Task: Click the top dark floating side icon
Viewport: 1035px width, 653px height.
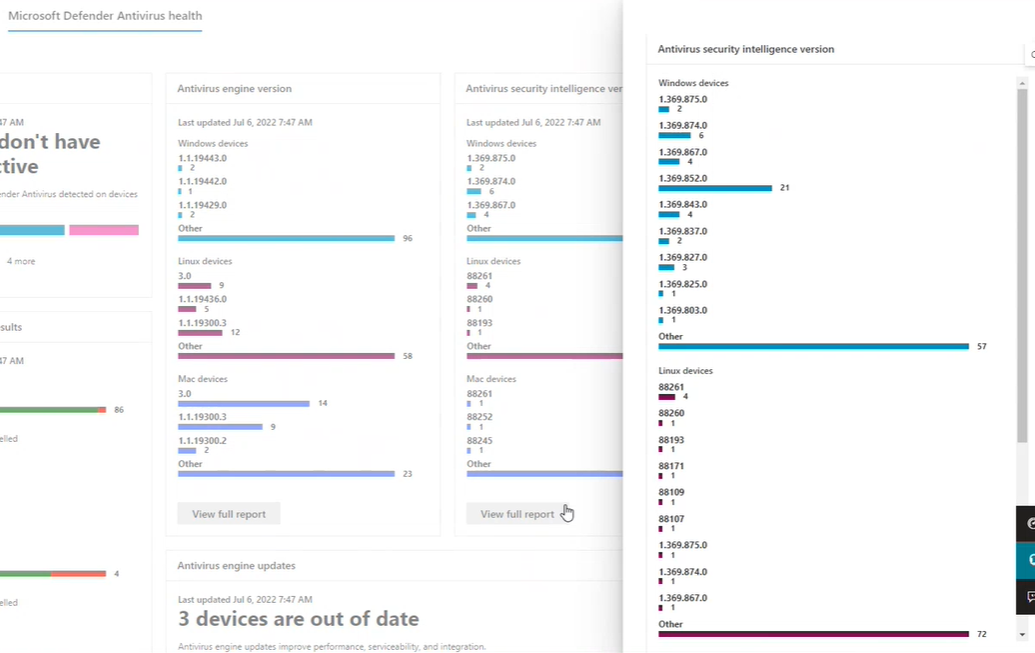Action: [x=1028, y=523]
